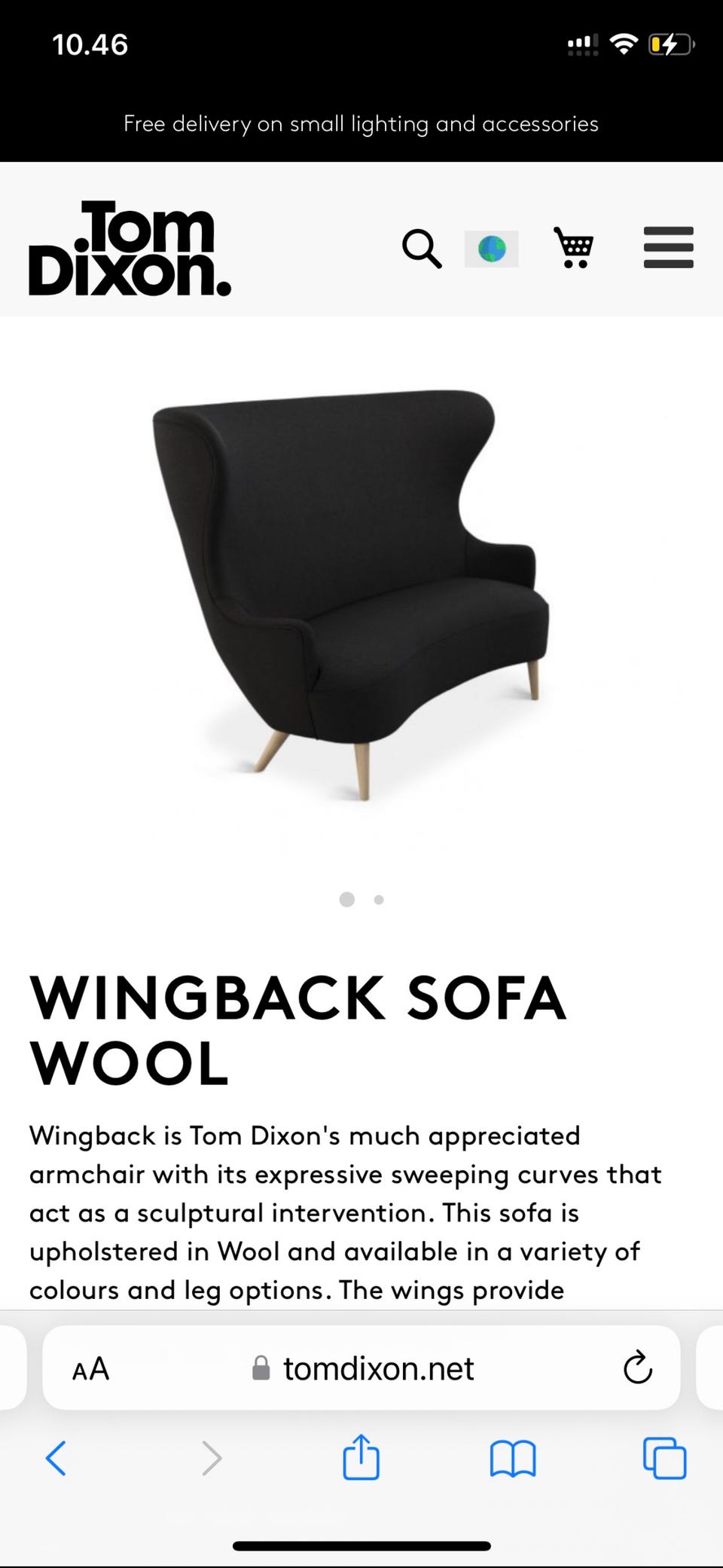Click the black Wingback sofa product image
Screen dimensions: 723x1568
[351, 594]
